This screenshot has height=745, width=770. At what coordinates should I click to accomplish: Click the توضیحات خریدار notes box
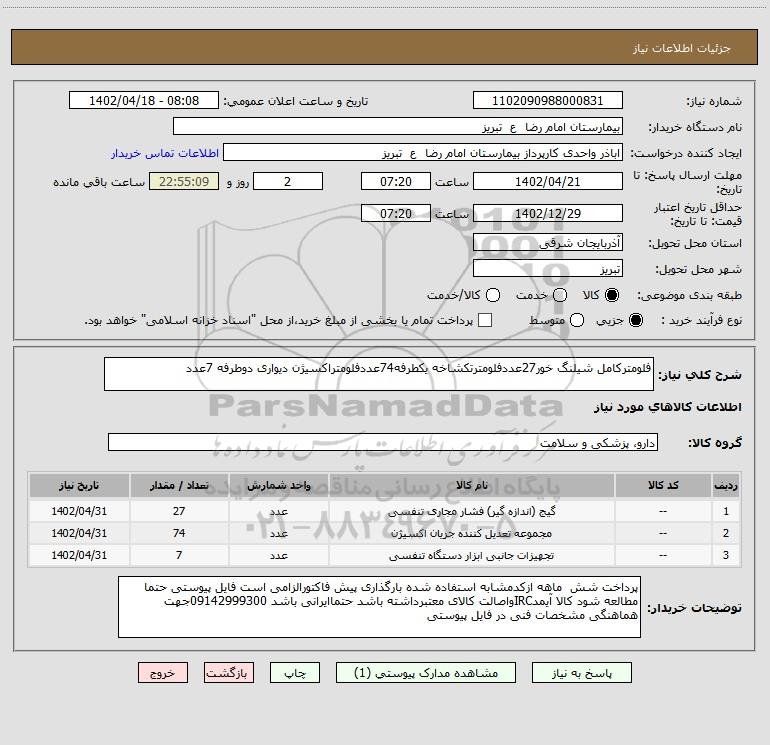379,607
